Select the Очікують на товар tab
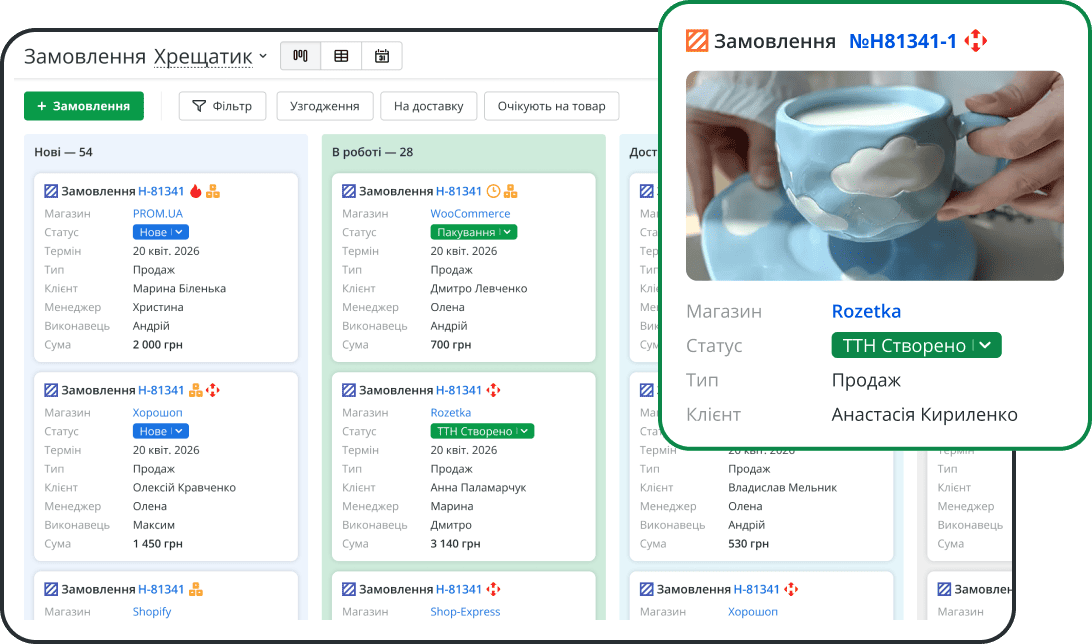The height and width of the screenshot is (644, 1092). 551,106
